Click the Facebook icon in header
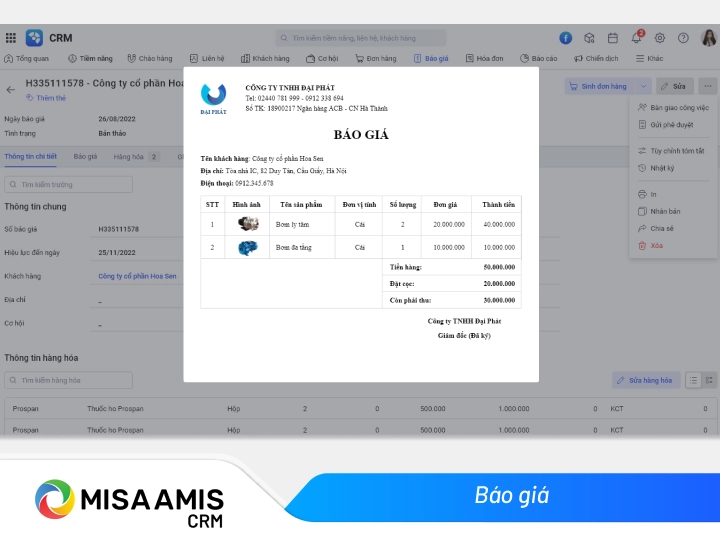The image size is (720, 540). click(x=566, y=38)
